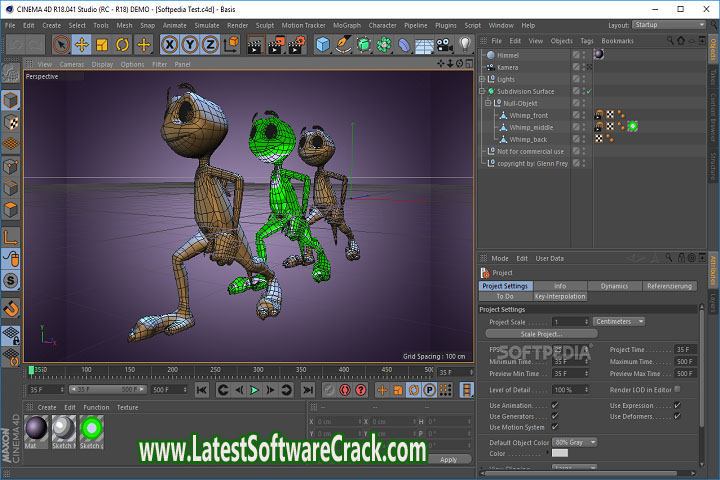720x480 pixels.
Task: Click the Scale Project button
Action: [x=542, y=334]
